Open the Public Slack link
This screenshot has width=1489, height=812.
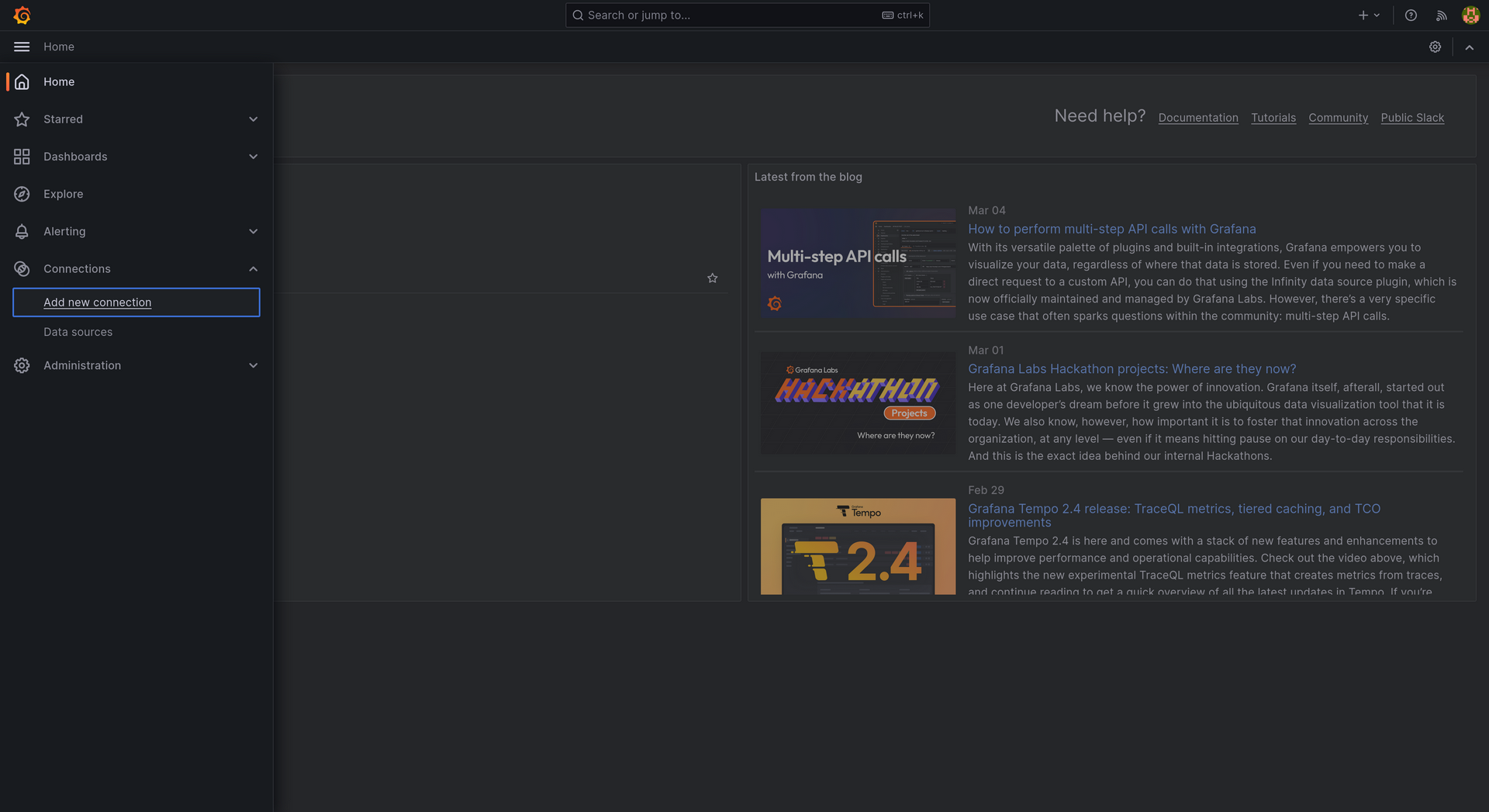click(1412, 118)
